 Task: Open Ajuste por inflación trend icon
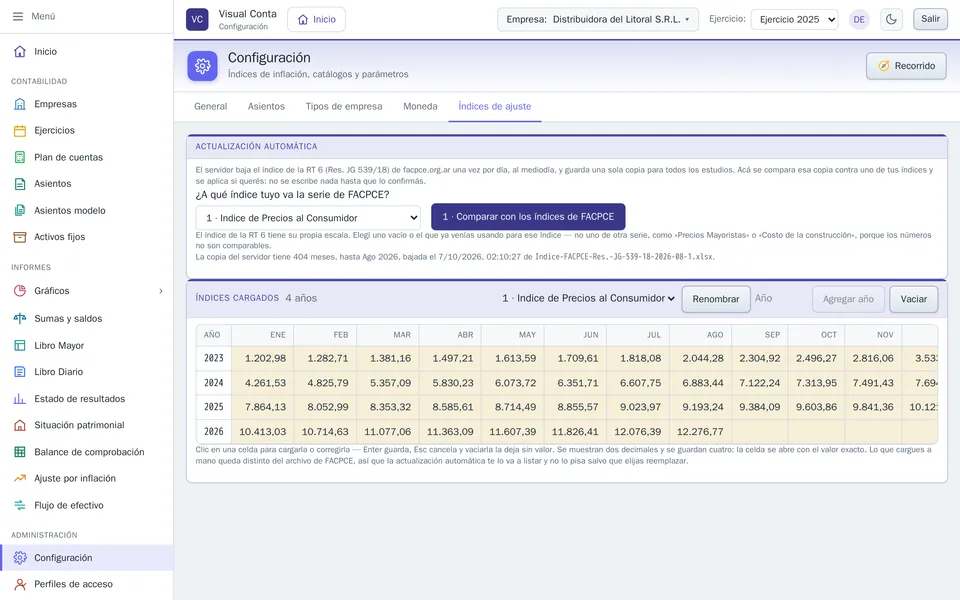point(20,478)
